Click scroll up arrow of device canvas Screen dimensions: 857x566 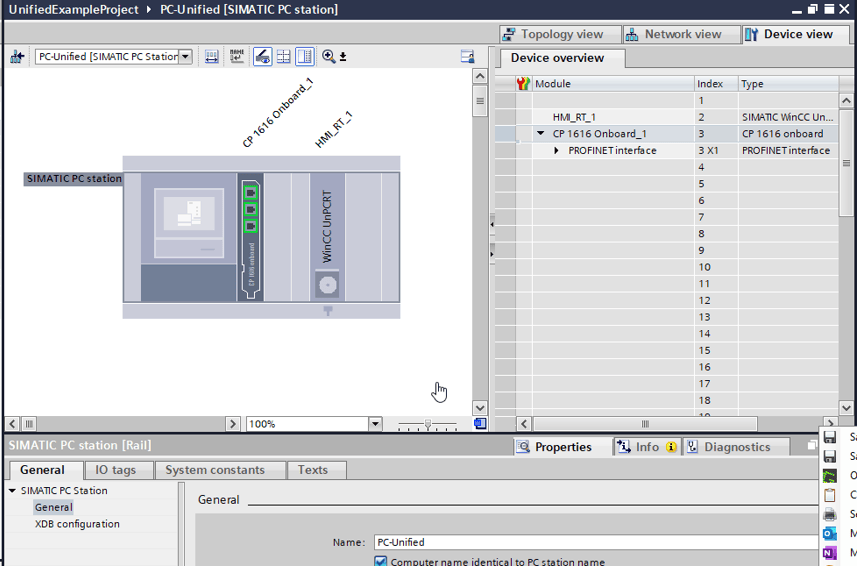(479, 76)
